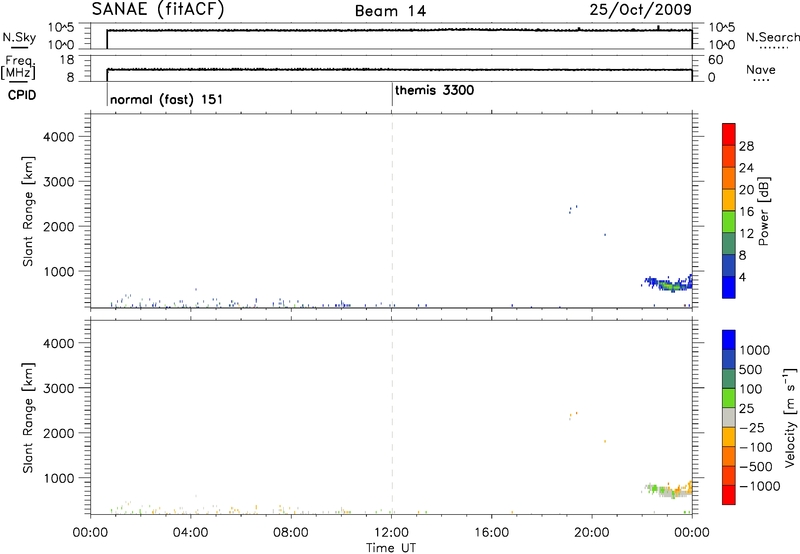Click the CPID change marker line before 'themis 3300'
The height and width of the screenshot is (554, 800).
(392, 94)
